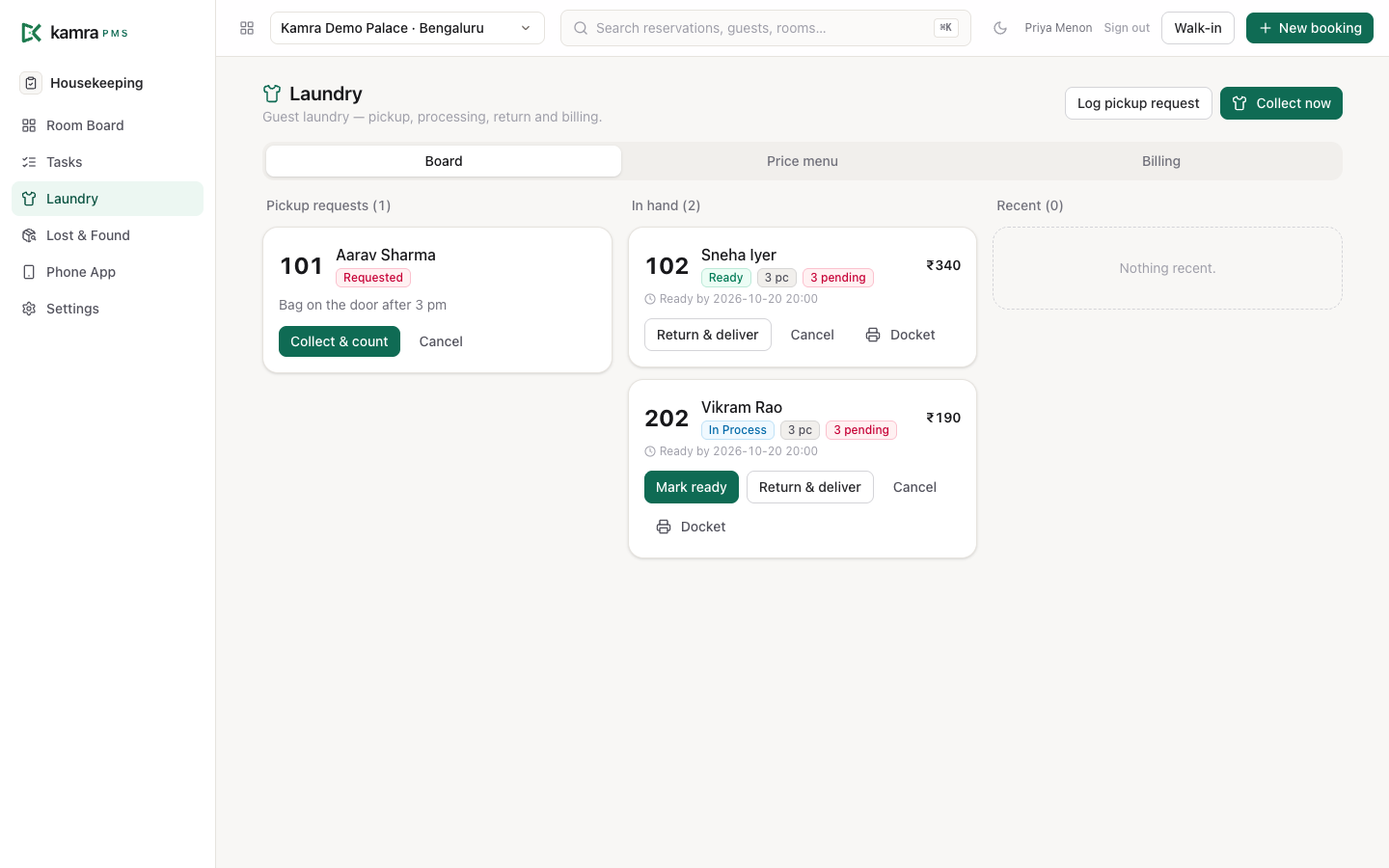This screenshot has width=1389, height=868.
Task: Click the shirt icon beside the Laundry heading
Action: pos(272,94)
